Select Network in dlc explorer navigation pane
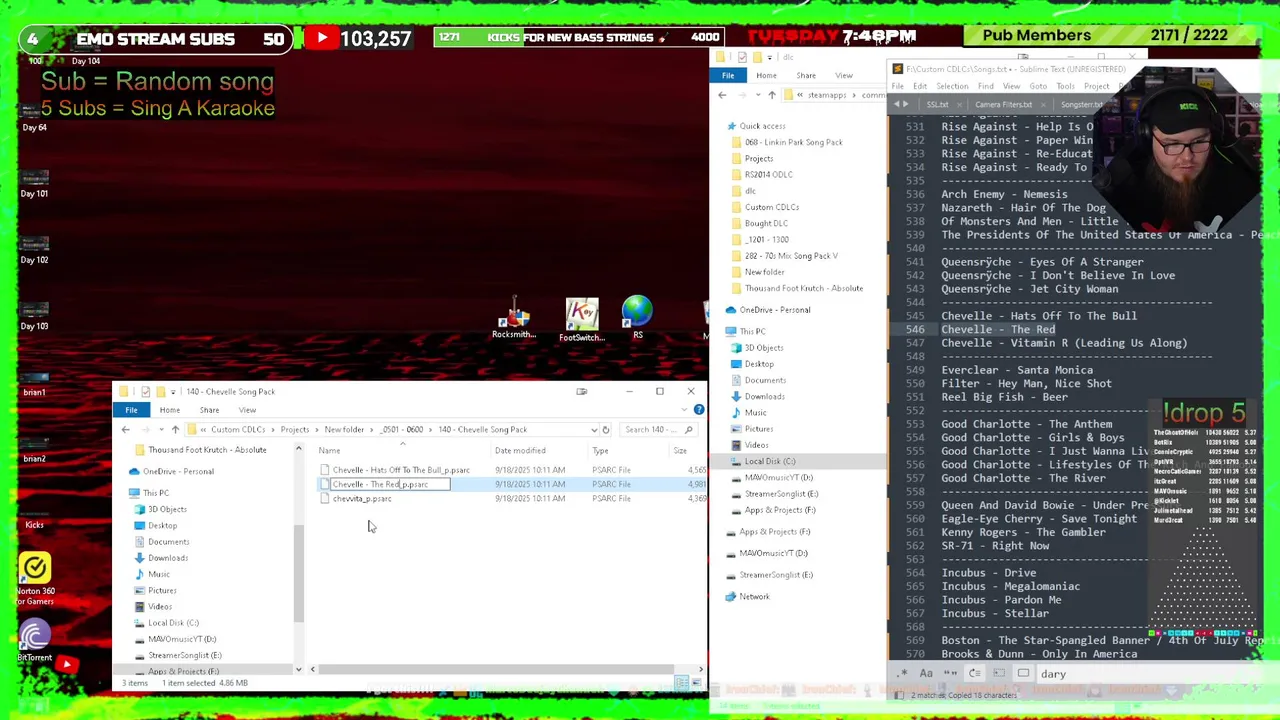Image resolution: width=1280 pixels, height=720 pixels. (754, 597)
